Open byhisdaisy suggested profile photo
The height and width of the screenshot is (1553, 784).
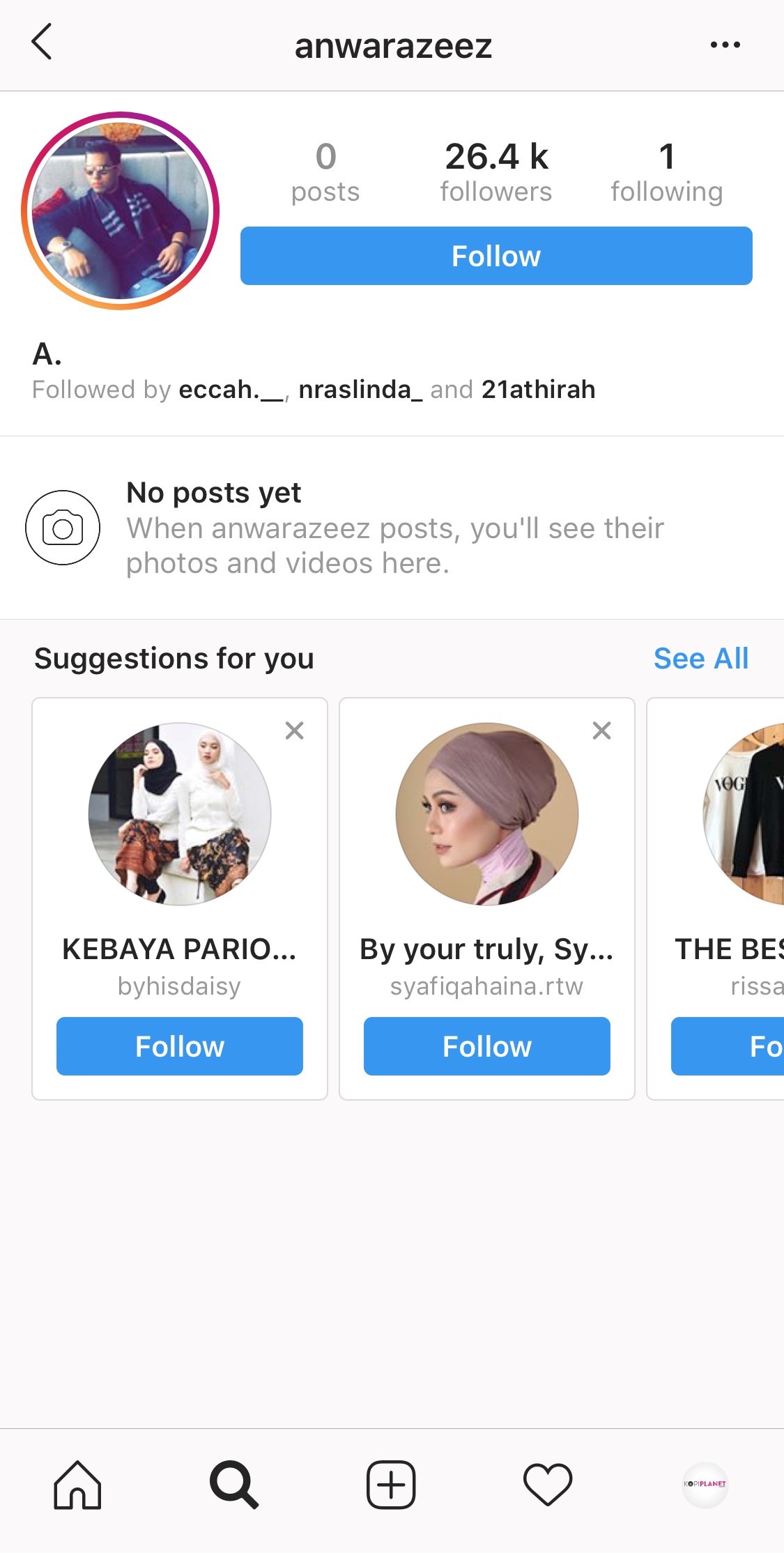(180, 814)
